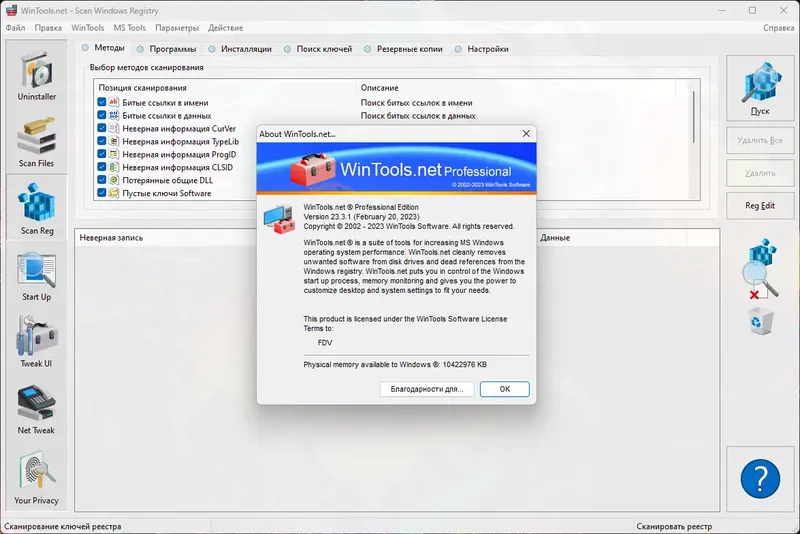Click the 'Неверная информация ProgID' row icon
800x534 pixels.
113,154
